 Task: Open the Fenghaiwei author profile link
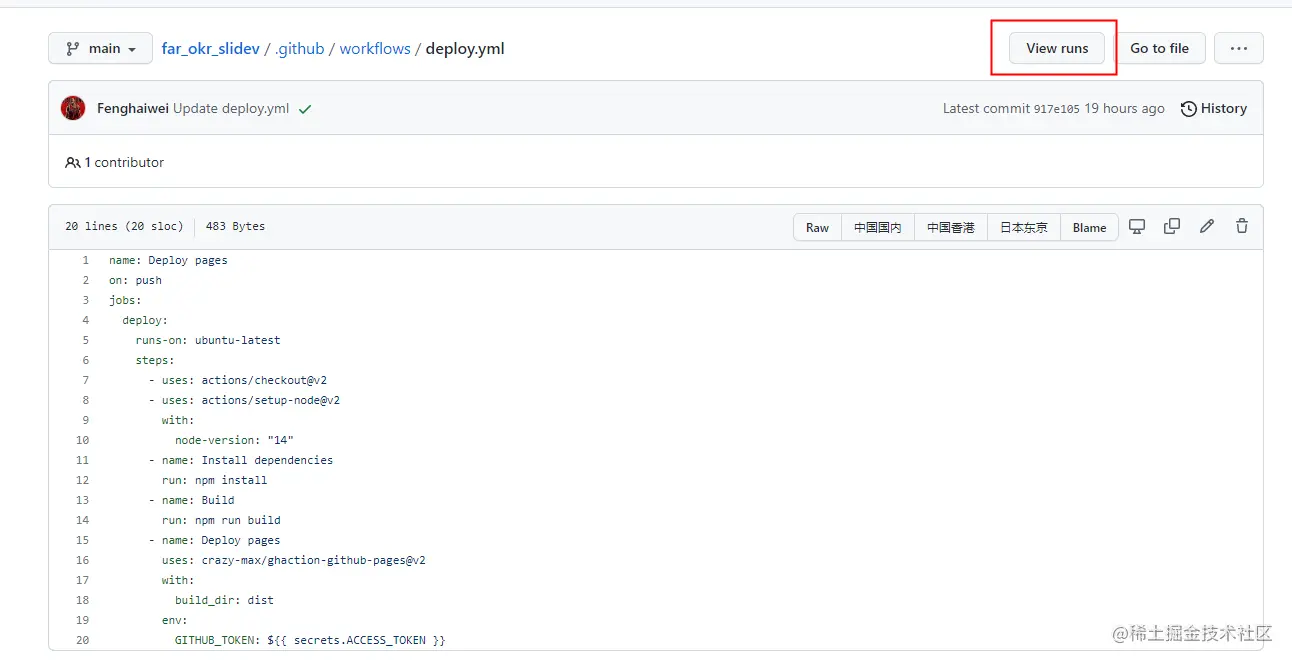(x=133, y=108)
